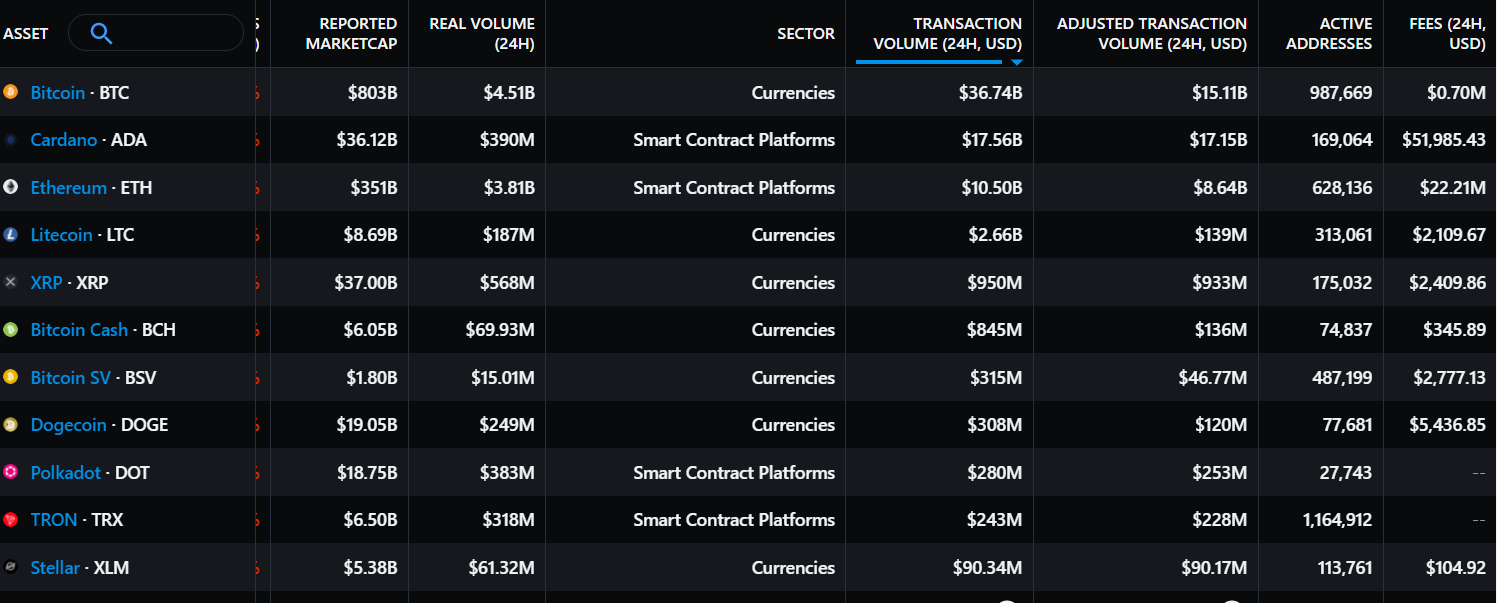Click the Dogecoin coin logo icon

coord(10,424)
